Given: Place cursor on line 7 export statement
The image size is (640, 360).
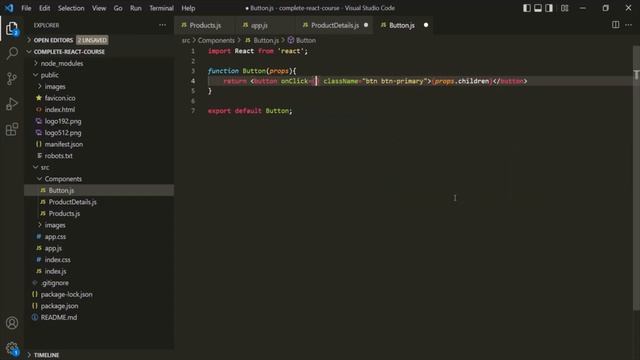Looking at the screenshot, I should point(250,111).
